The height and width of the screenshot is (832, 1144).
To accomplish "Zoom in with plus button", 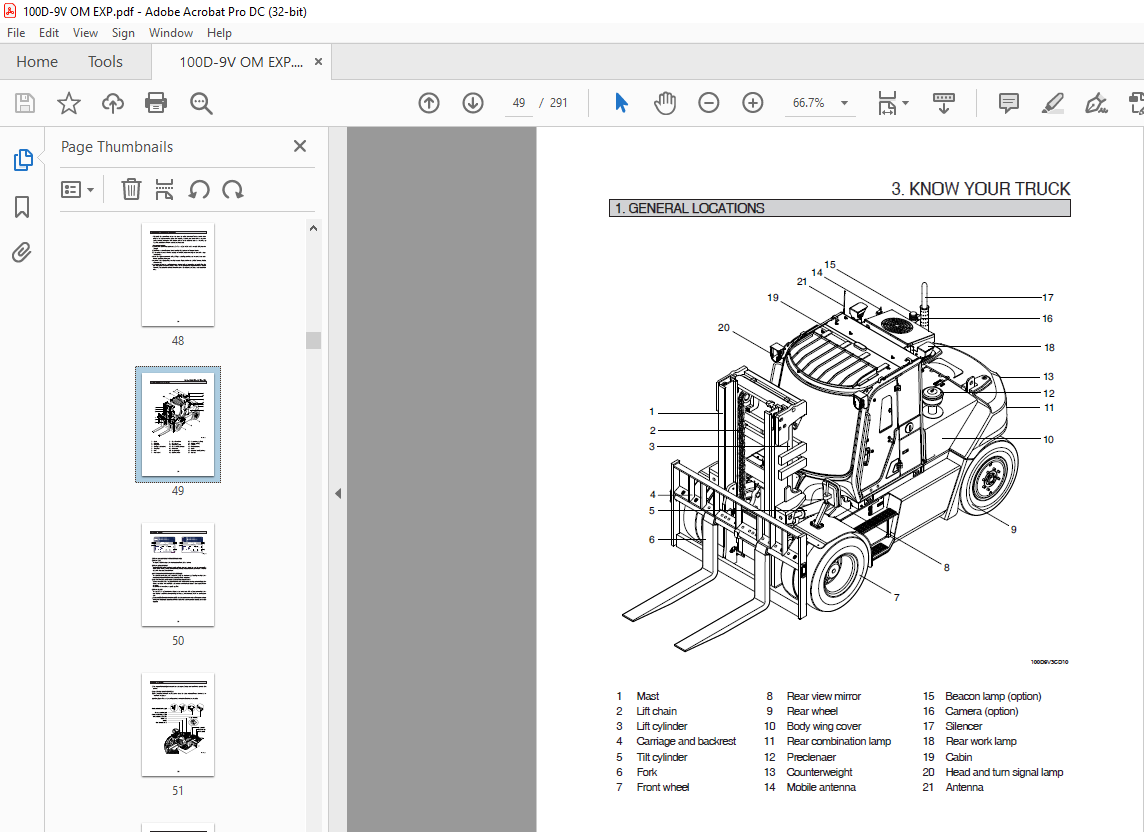I will [752, 103].
